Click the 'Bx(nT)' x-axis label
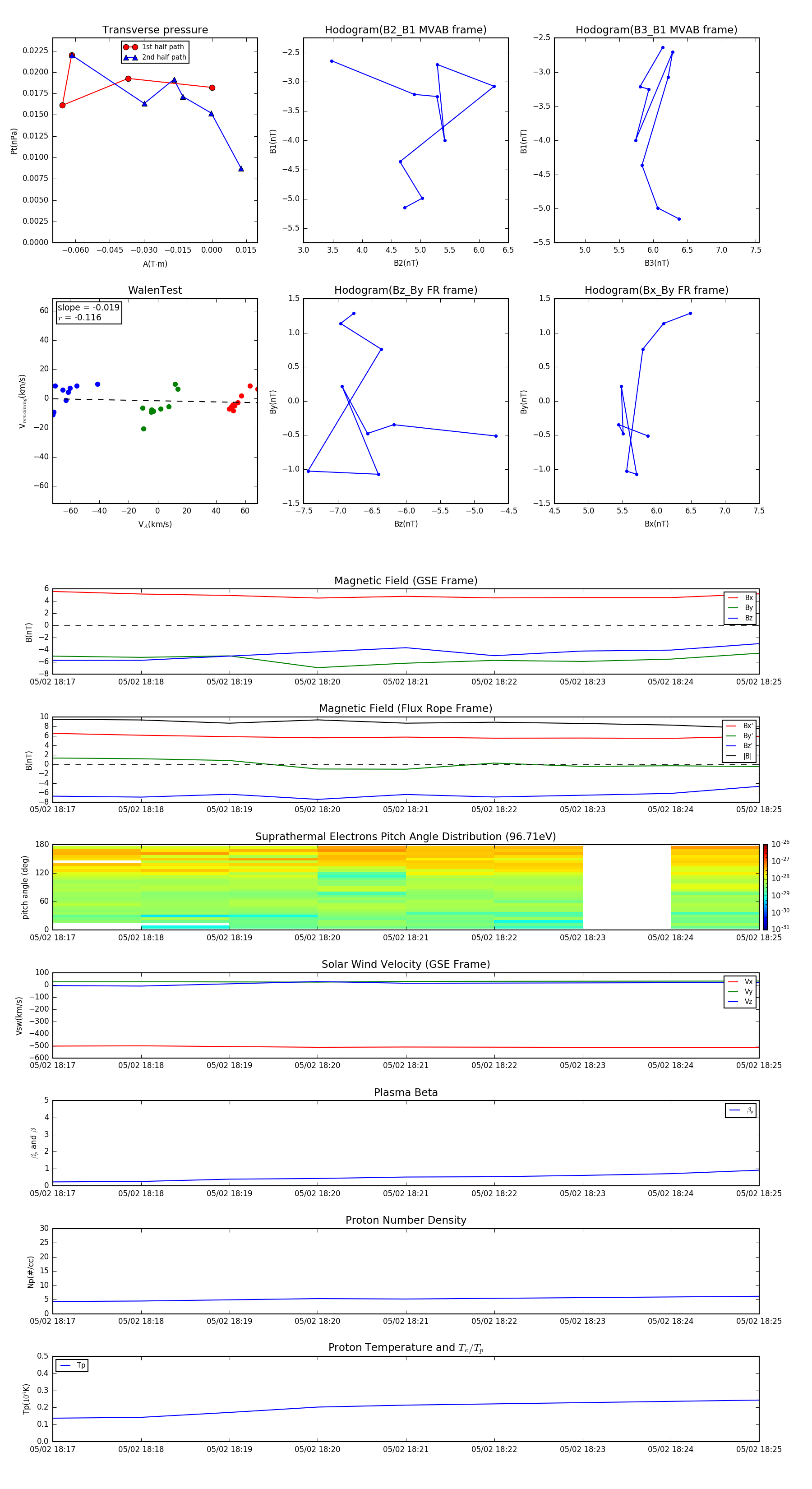The width and height of the screenshot is (812, 1489). (656, 524)
